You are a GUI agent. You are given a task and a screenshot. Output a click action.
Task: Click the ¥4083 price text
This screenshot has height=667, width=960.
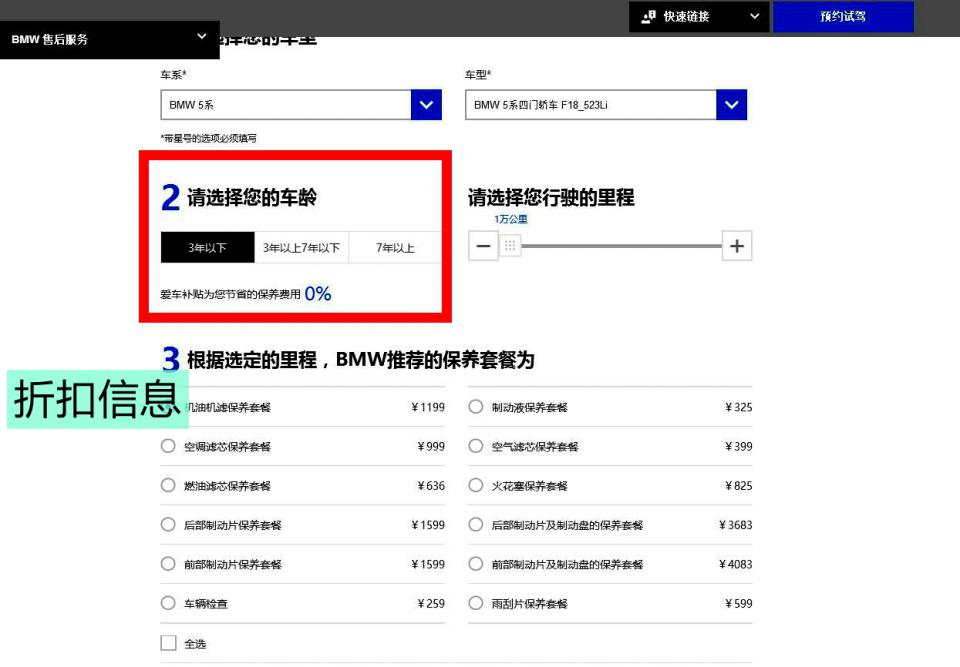pos(735,564)
